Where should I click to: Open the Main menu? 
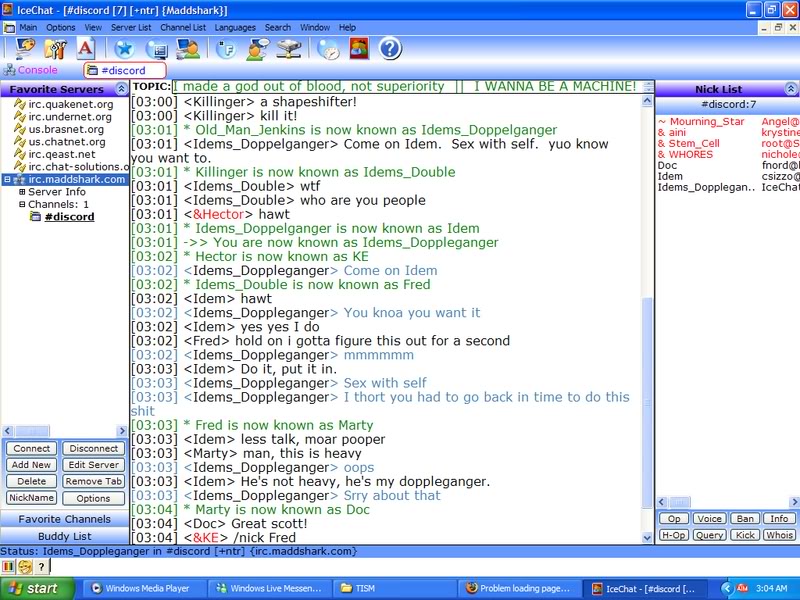[28, 28]
